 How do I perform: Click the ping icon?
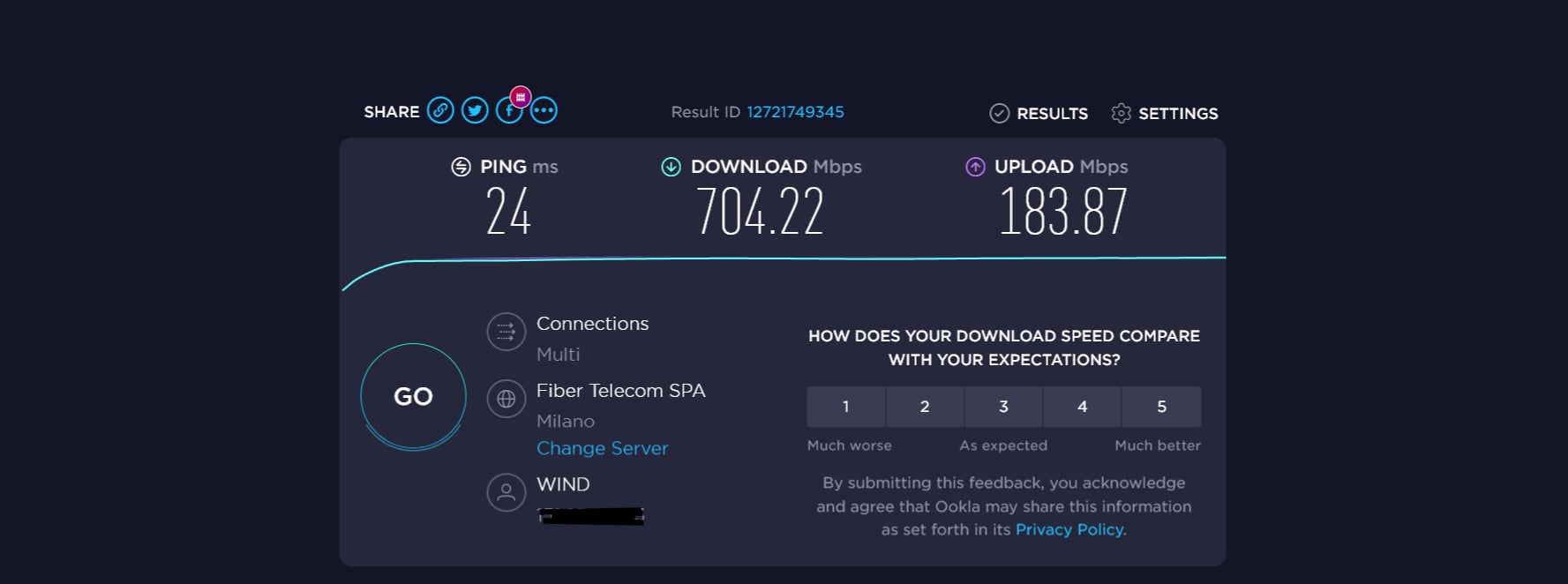tap(461, 167)
